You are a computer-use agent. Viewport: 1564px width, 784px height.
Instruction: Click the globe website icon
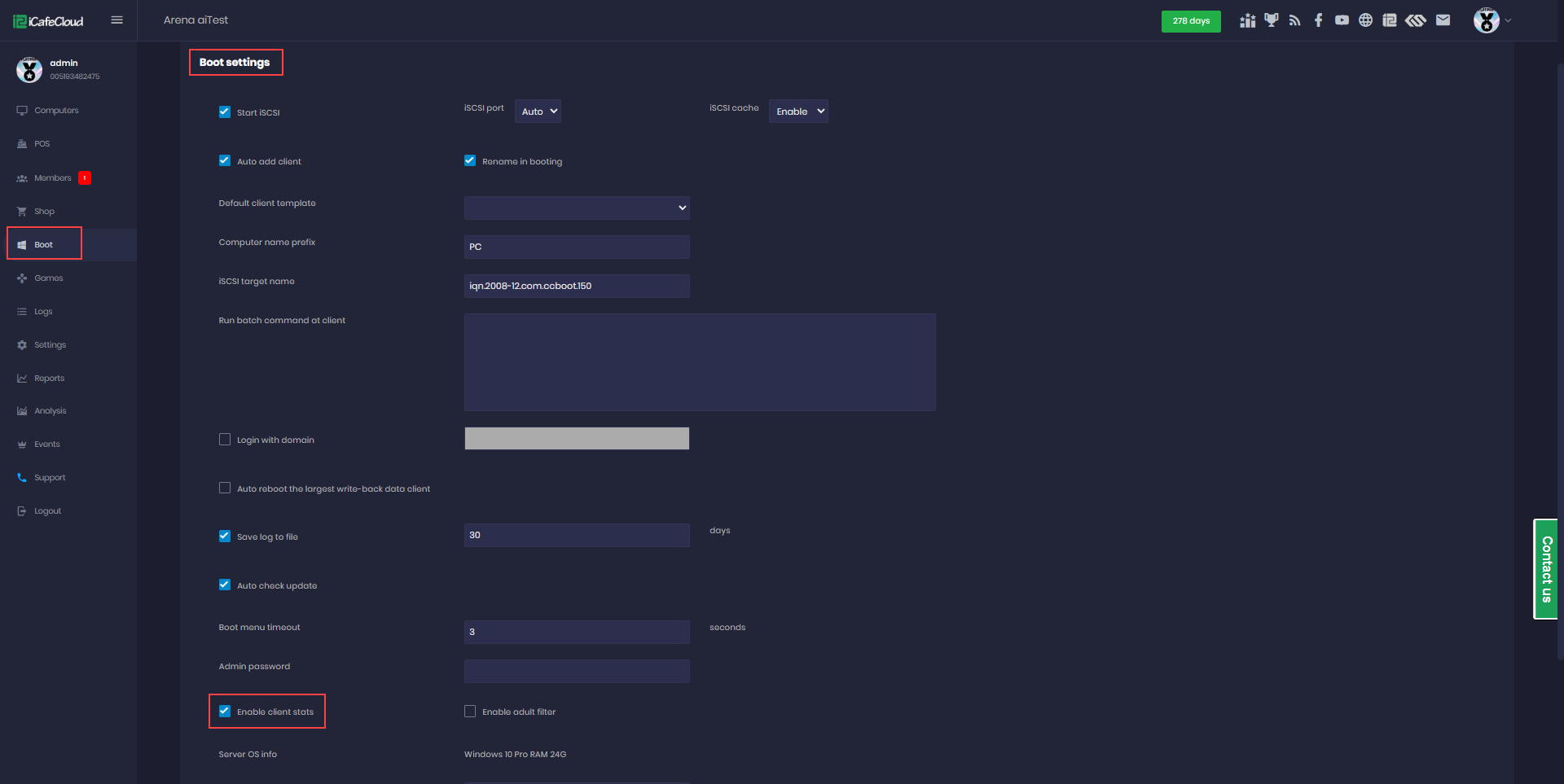pyautogui.click(x=1366, y=20)
